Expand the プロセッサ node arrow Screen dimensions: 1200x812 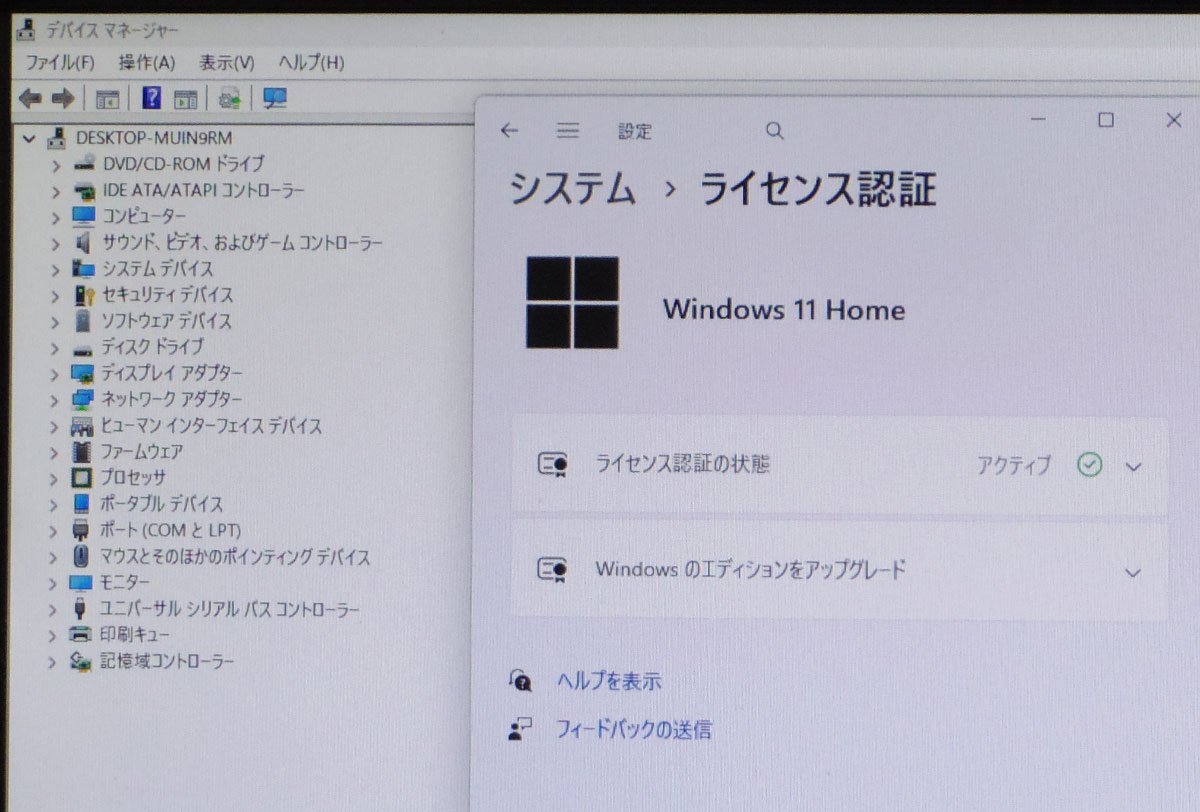coord(56,478)
